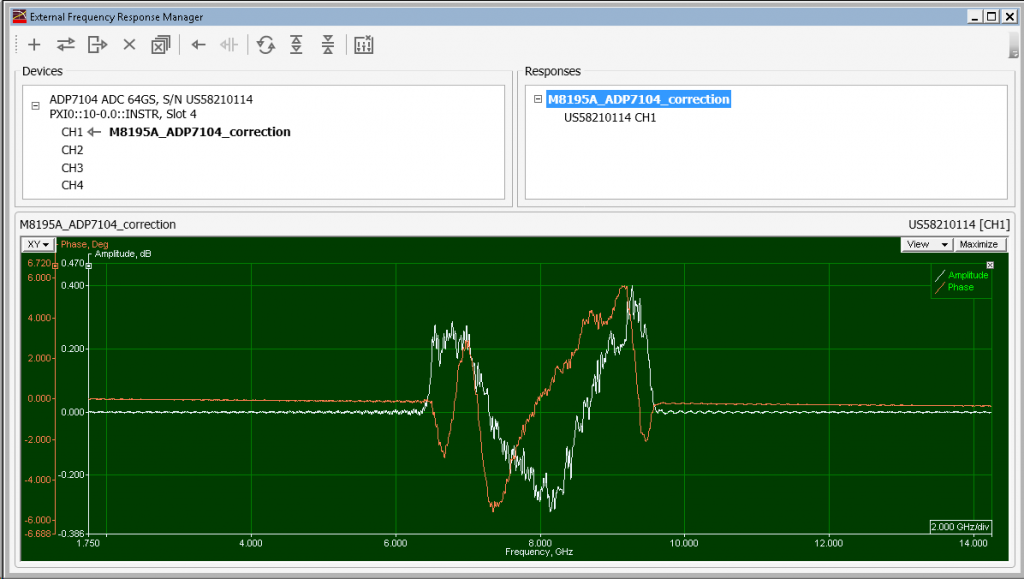Click the collapse-all vertical arrows icon
Viewport: 1024px width, 579px height.
pos(328,44)
